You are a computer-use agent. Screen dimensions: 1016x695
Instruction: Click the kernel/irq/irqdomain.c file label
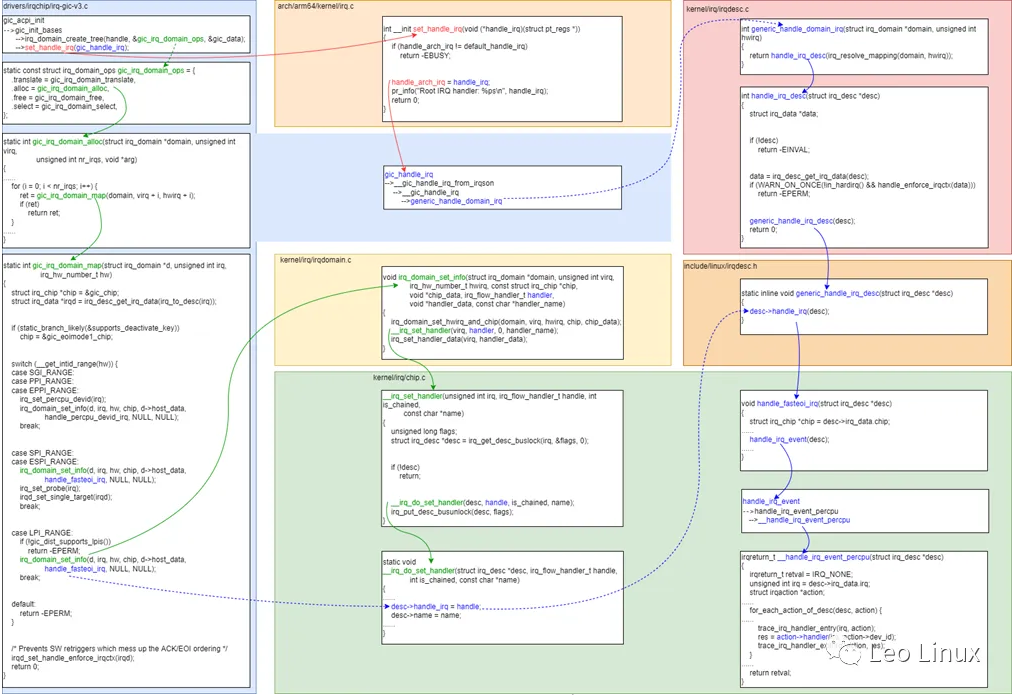click(315, 260)
